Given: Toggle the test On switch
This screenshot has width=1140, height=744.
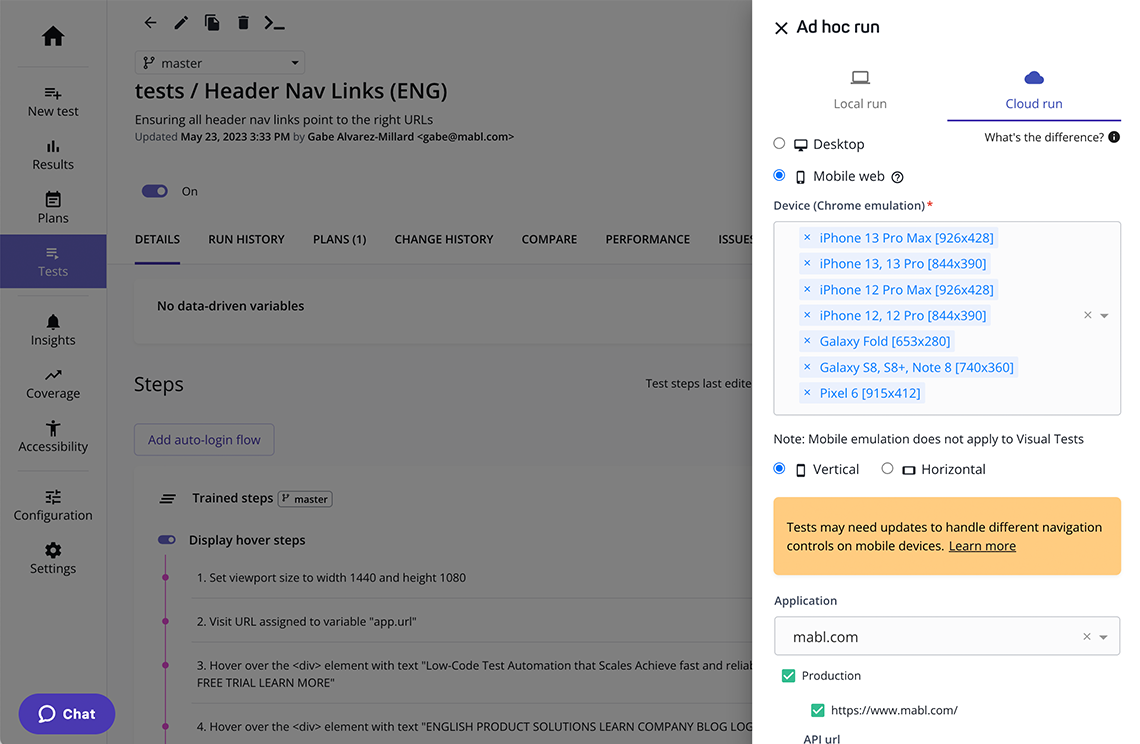Looking at the screenshot, I should click(x=154, y=191).
